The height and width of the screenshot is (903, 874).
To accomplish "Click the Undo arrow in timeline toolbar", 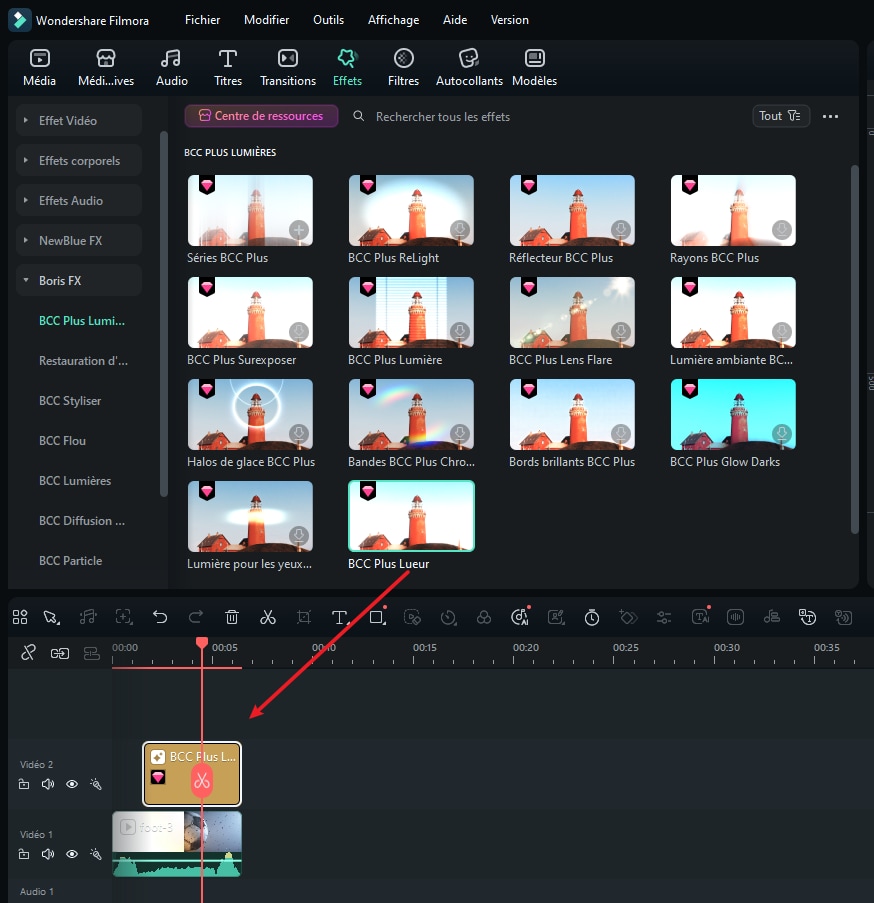I will pyautogui.click(x=160, y=617).
